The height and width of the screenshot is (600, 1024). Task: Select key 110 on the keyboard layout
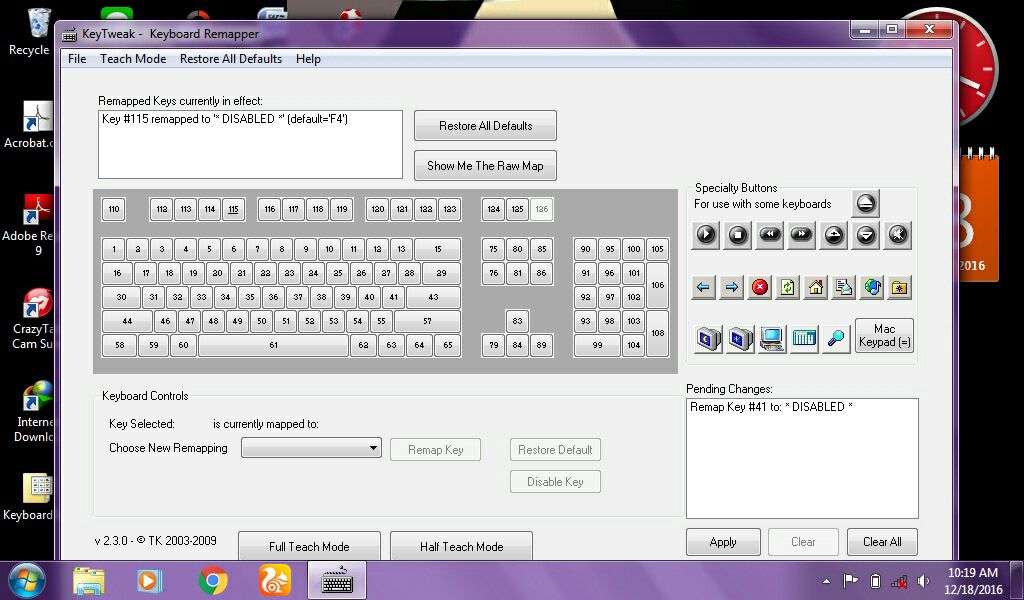click(114, 210)
